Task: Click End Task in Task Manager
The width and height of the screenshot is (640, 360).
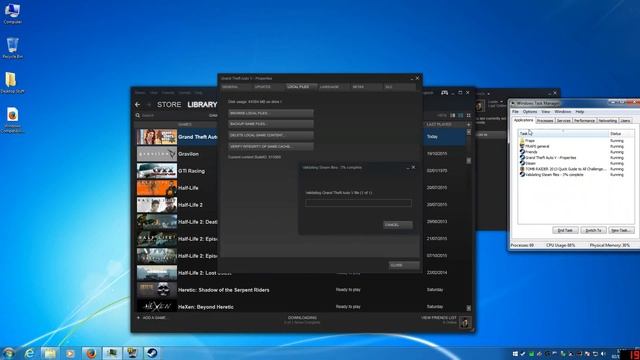Action: pyautogui.click(x=565, y=230)
